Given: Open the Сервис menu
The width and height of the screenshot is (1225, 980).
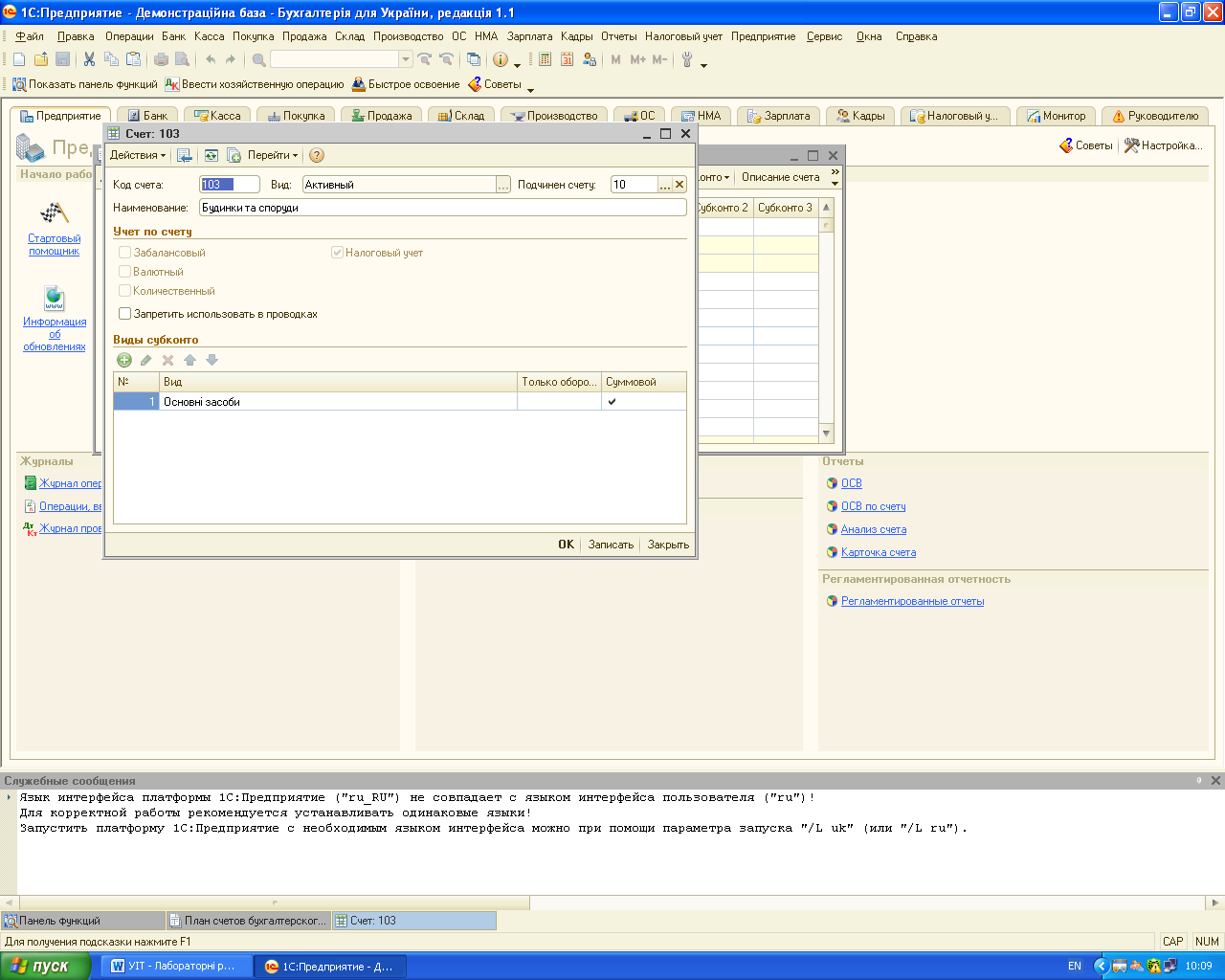Looking at the screenshot, I should pos(824,36).
